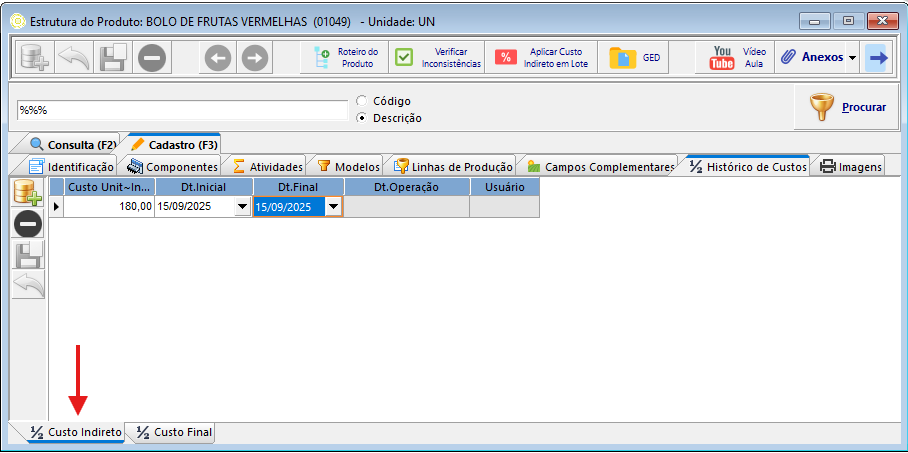Image resolution: width=908 pixels, height=453 pixels.
Task: Open the YouTube Vídeo Aula
Action: click(738, 58)
